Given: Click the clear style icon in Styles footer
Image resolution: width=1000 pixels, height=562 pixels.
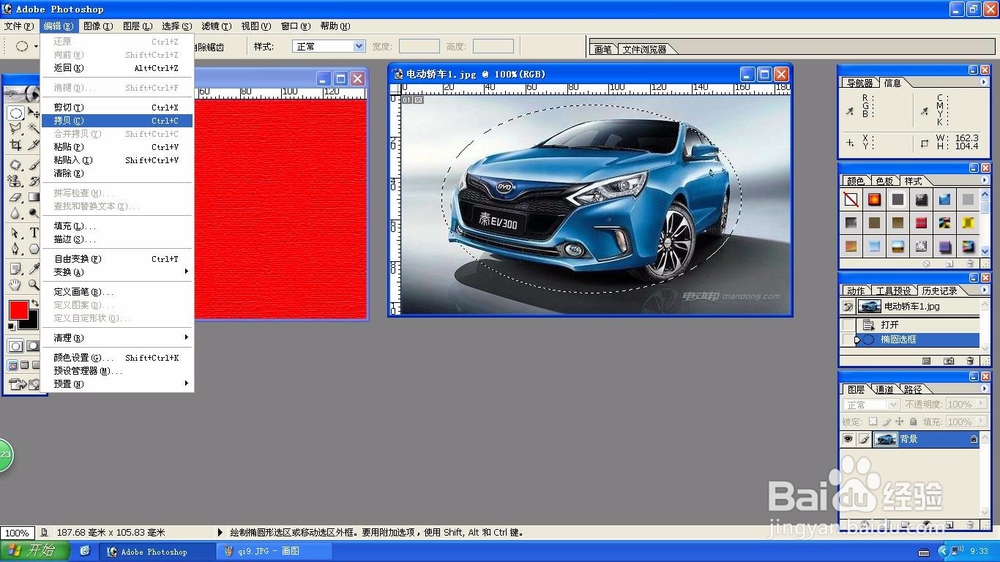Looking at the screenshot, I should pyautogui.click(x=927, y=263).
